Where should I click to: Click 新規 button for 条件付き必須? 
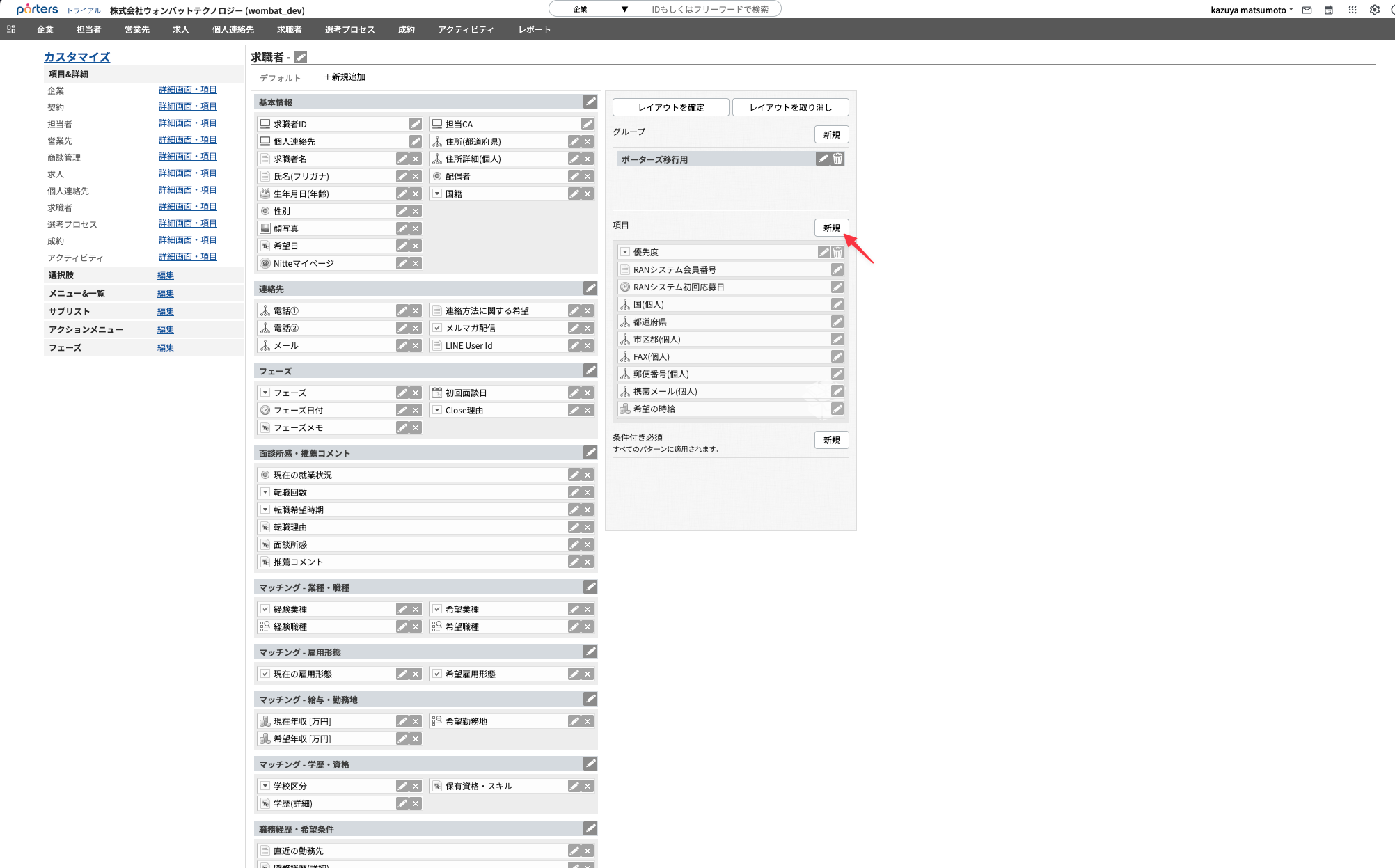[x=832, y=440]
